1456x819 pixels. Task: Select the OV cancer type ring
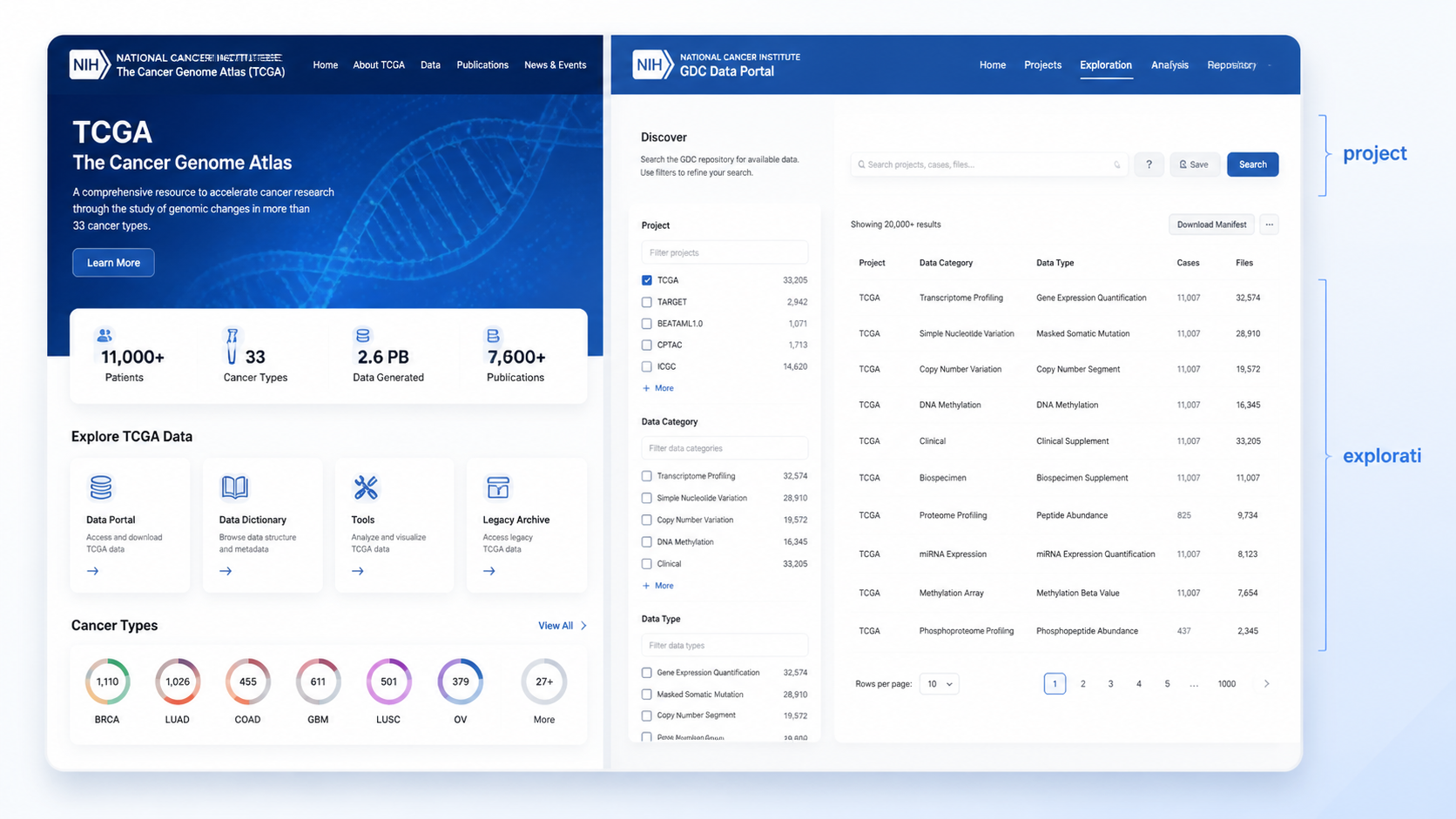click(x=461, y=681)
